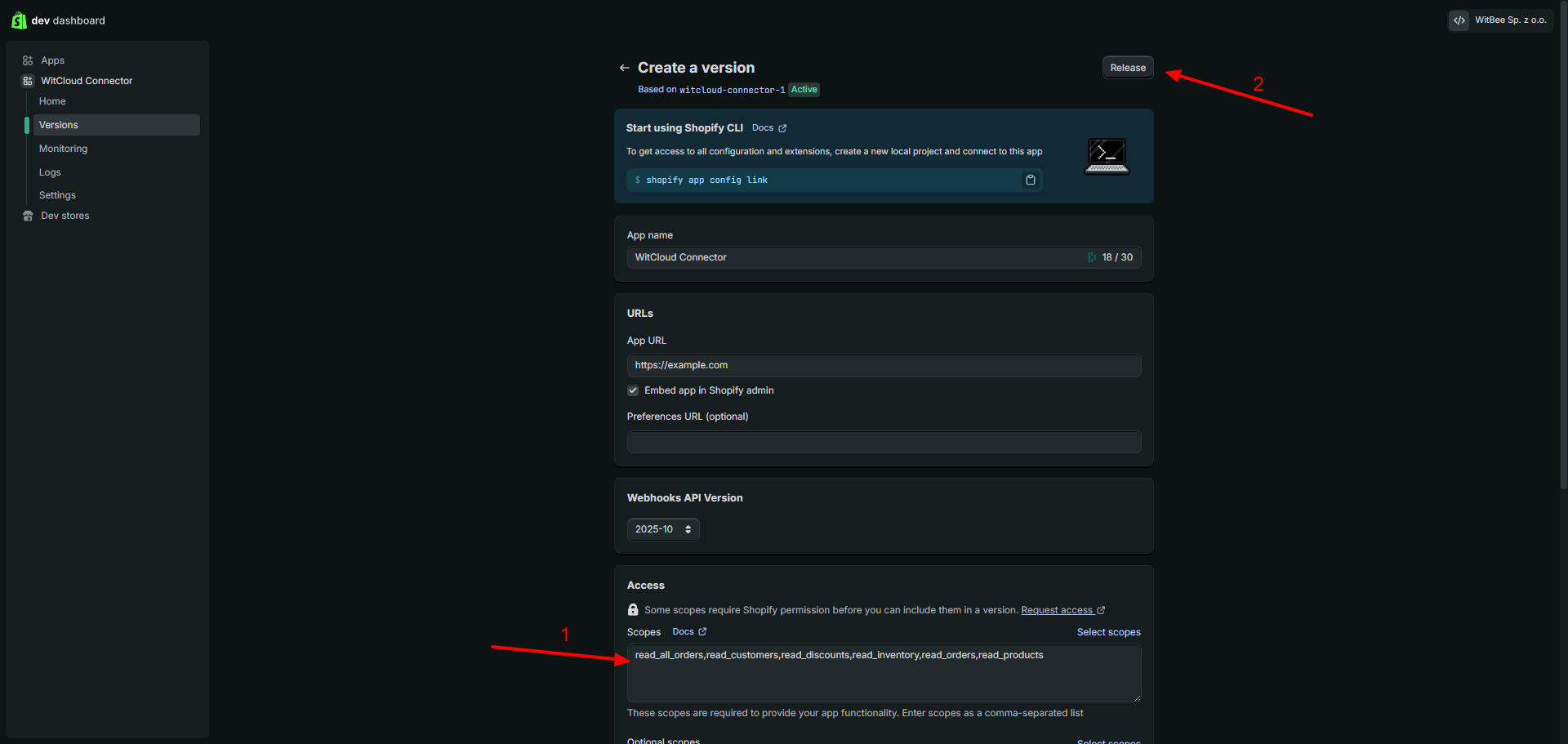The width and height of the screenshot is (1568, 744).
Task: Copy the shopify app config link command
Action: coord(1031,180)
